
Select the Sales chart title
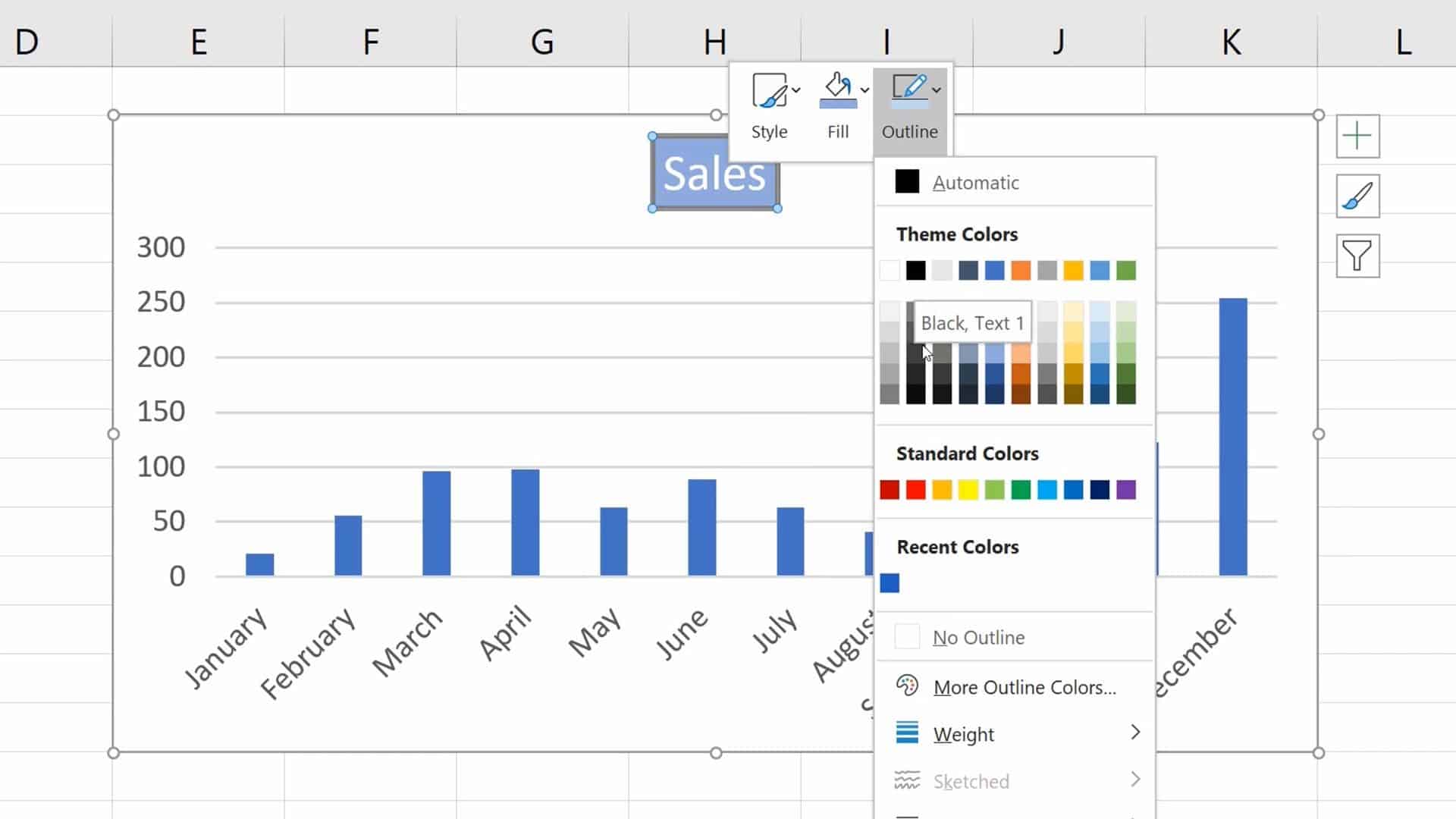(x=714, y=173)
